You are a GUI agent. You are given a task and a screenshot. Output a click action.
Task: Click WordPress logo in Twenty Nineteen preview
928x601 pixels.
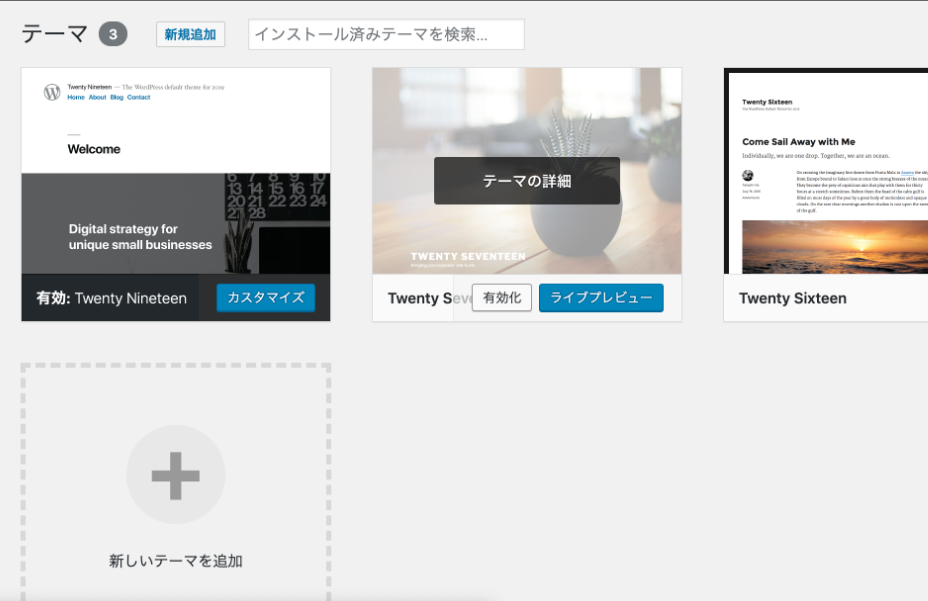(x=52, y=92)
